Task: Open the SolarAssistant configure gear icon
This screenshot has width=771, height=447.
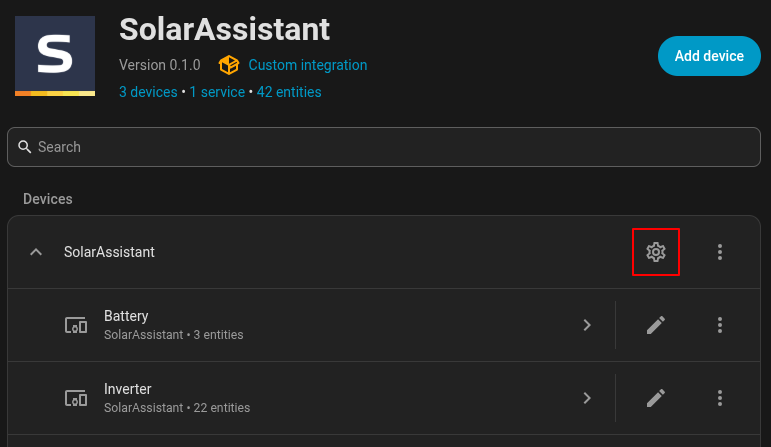Action: point(655,252)
